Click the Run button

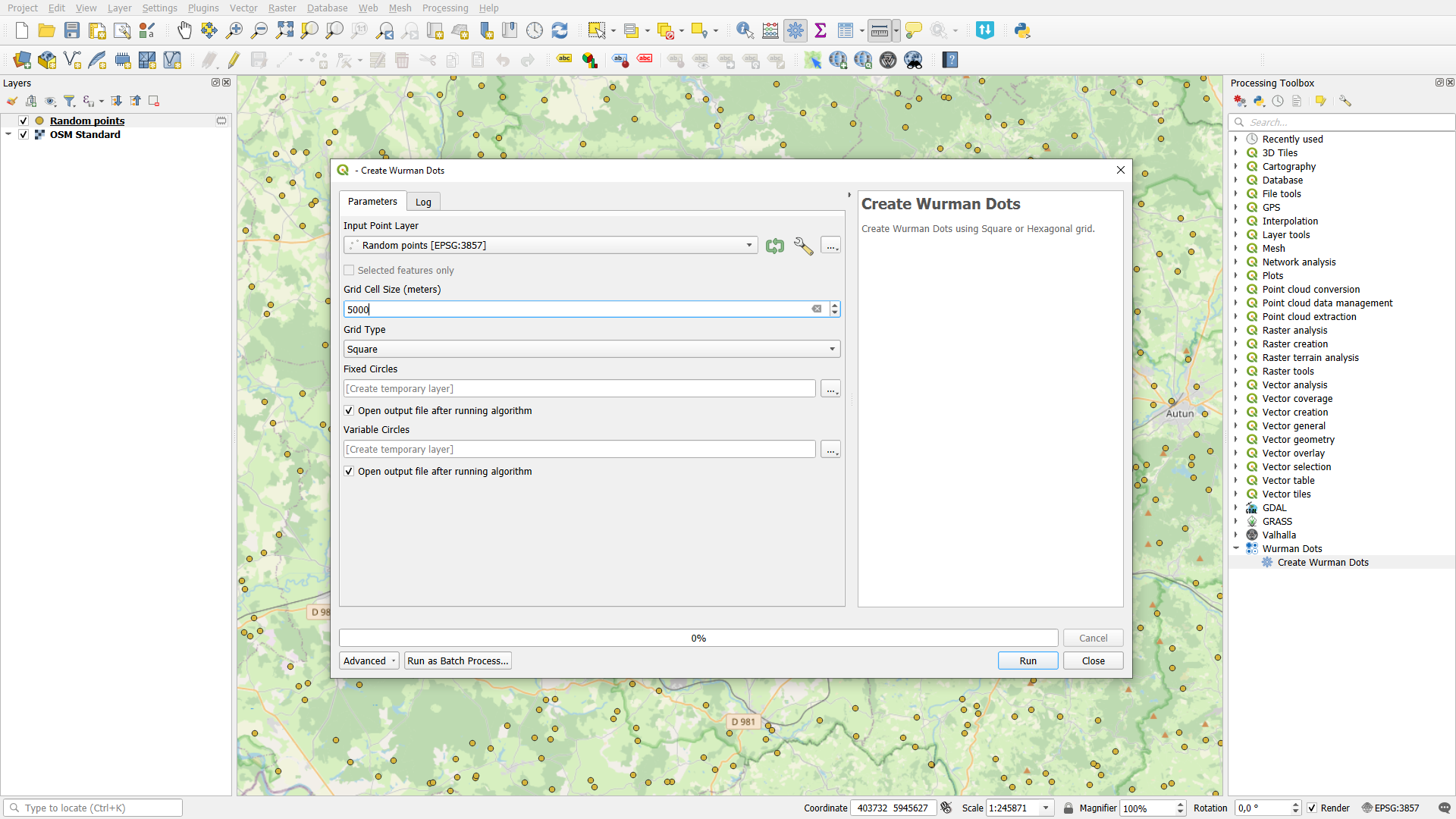(1027, 660)
